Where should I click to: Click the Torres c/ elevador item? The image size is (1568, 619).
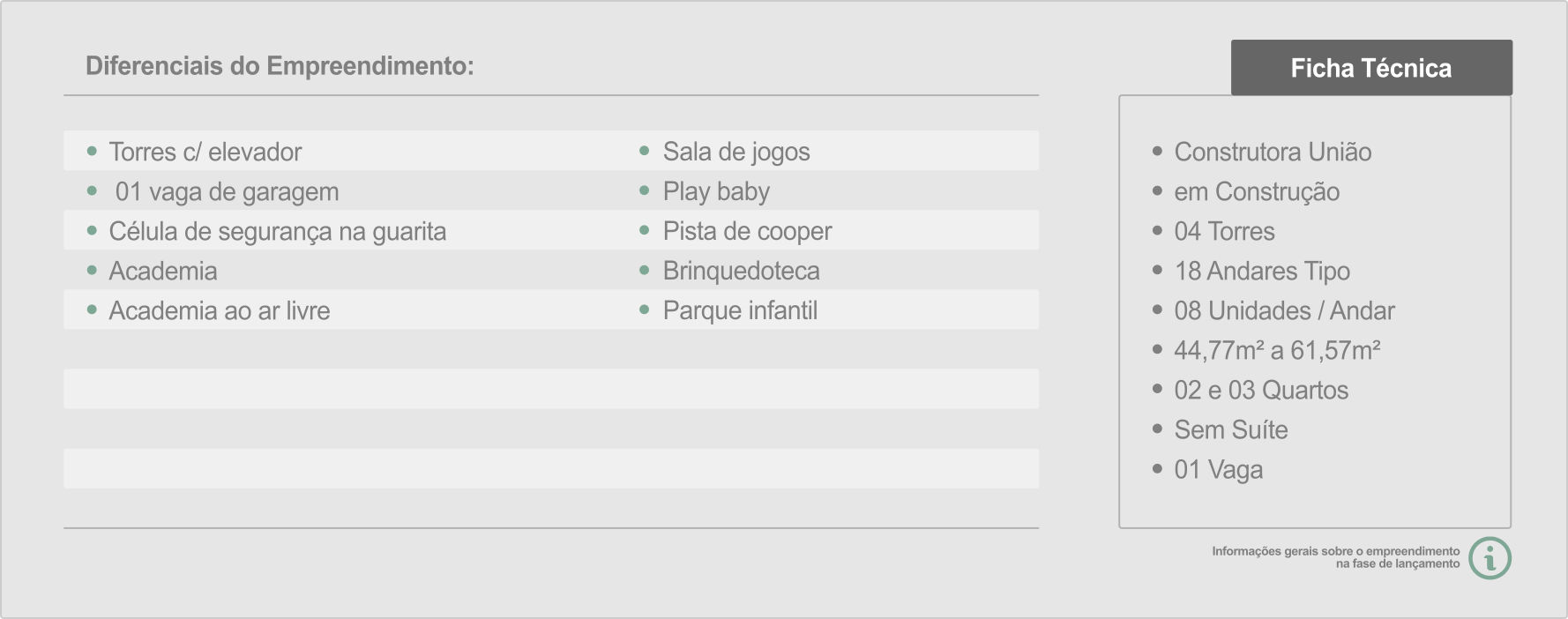[205, 152]
